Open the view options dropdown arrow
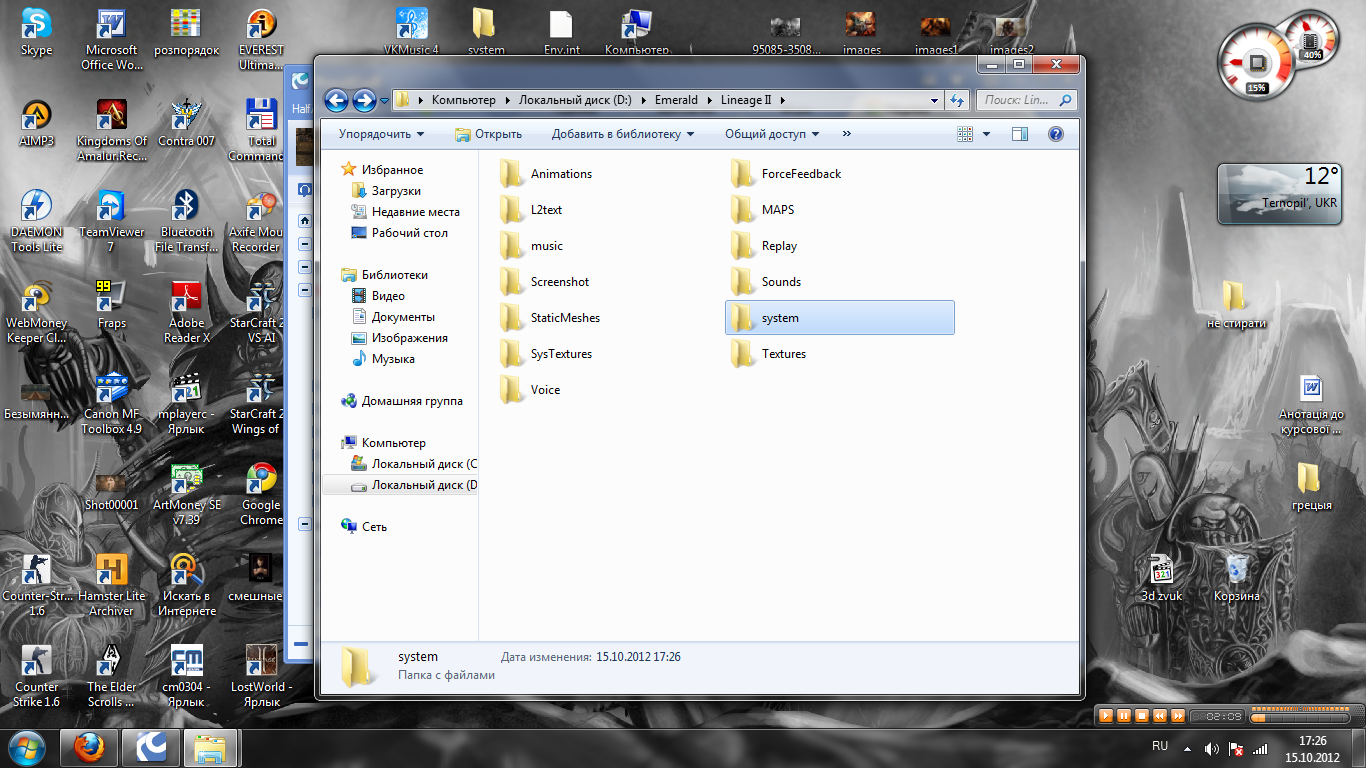Viewport: 1366px width, 768px height. [986, 134]
